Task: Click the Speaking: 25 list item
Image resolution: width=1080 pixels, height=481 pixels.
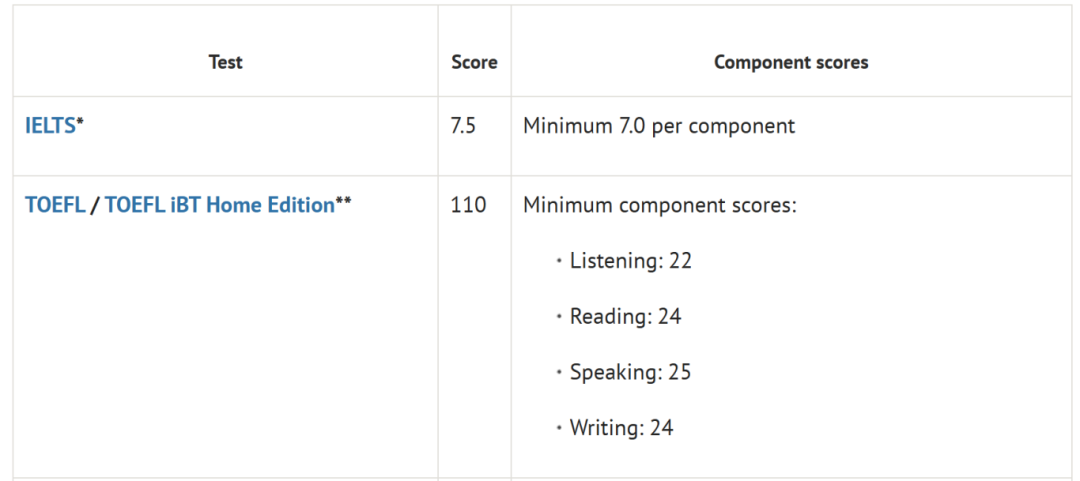Action: pos(630,373)
